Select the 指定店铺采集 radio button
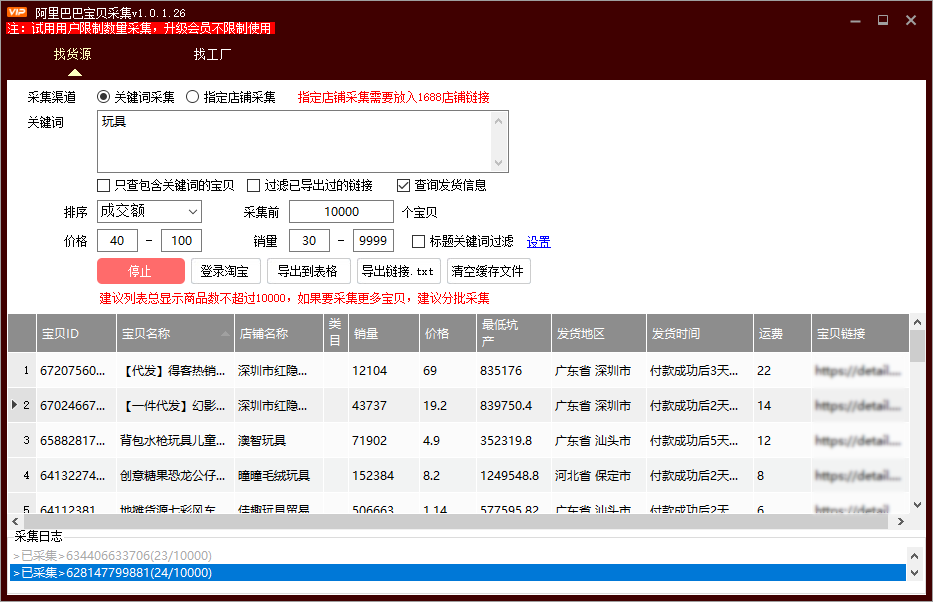Viewport: 933px width, 602px height. coord(192,97)
